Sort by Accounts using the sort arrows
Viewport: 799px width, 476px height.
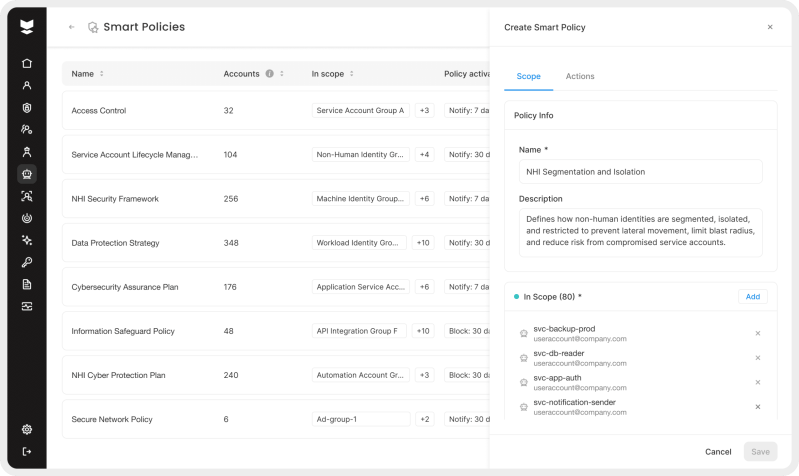(281, 73)
